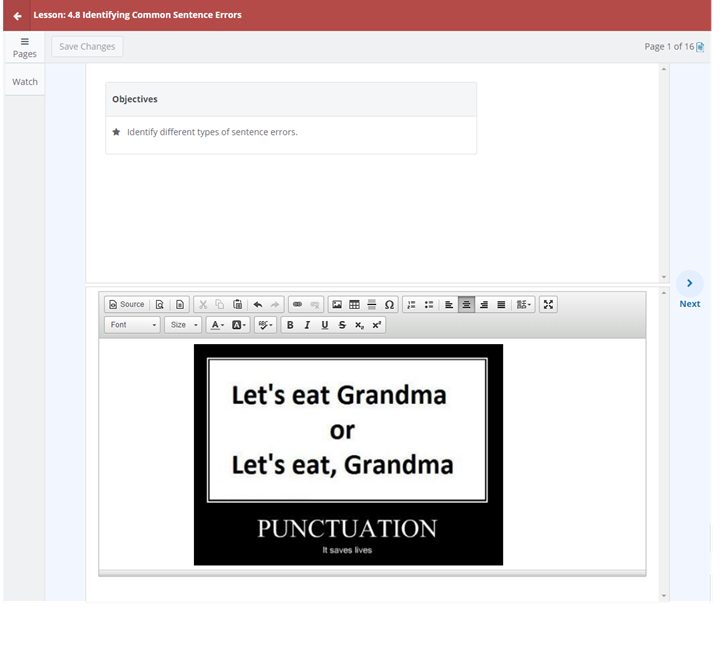Click the lesson title in header

(x=137, y=15)
